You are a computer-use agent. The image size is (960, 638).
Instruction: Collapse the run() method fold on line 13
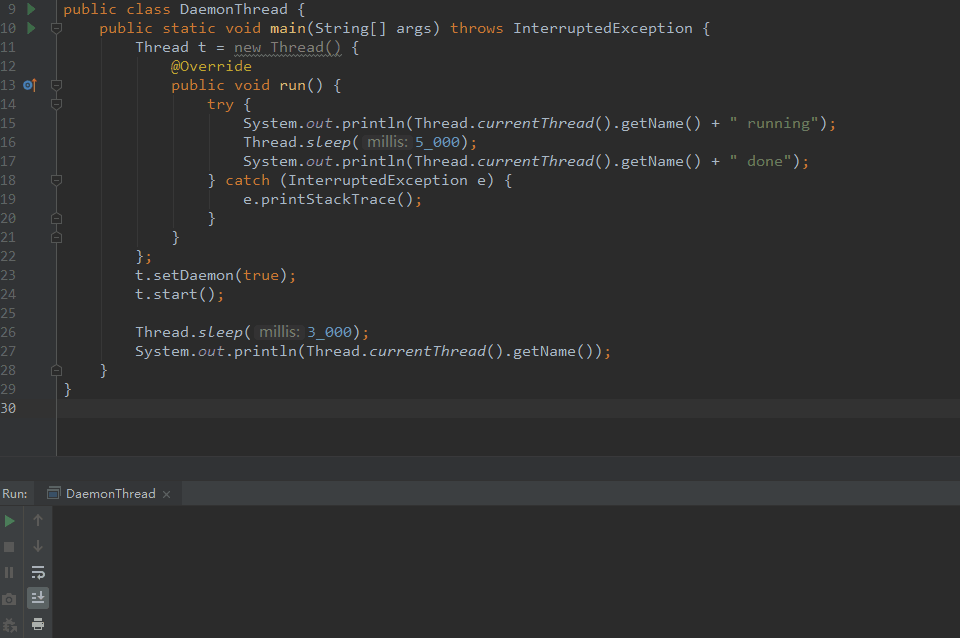click(x=56, y=85)
